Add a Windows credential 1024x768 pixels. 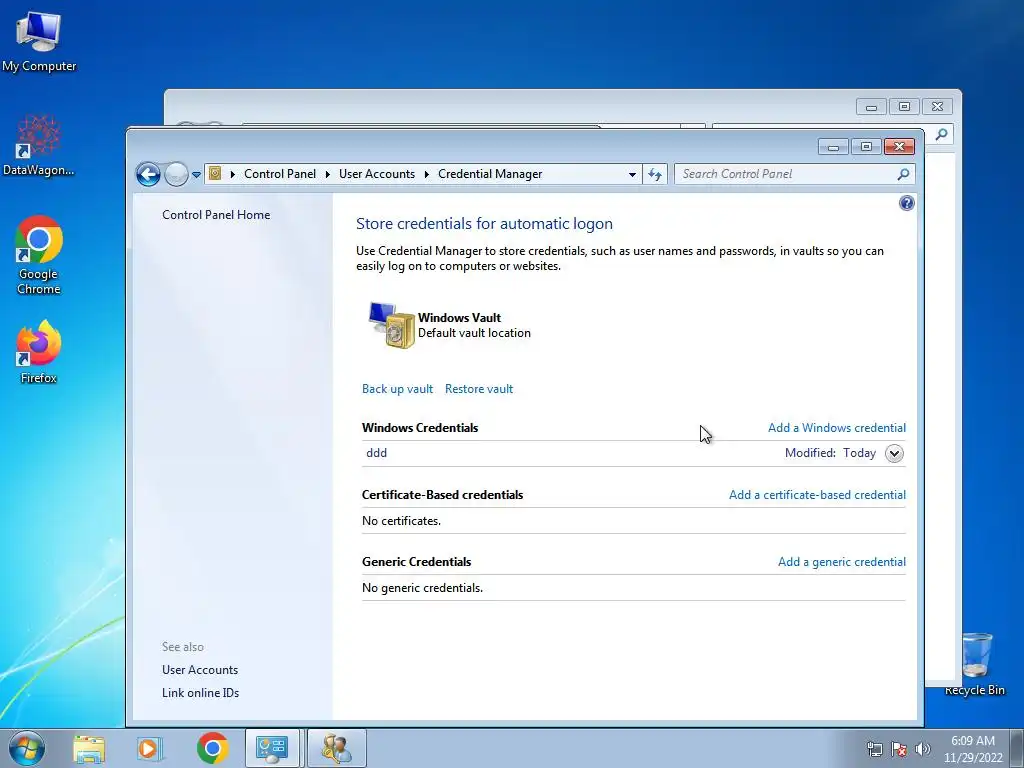coord(837,428)
